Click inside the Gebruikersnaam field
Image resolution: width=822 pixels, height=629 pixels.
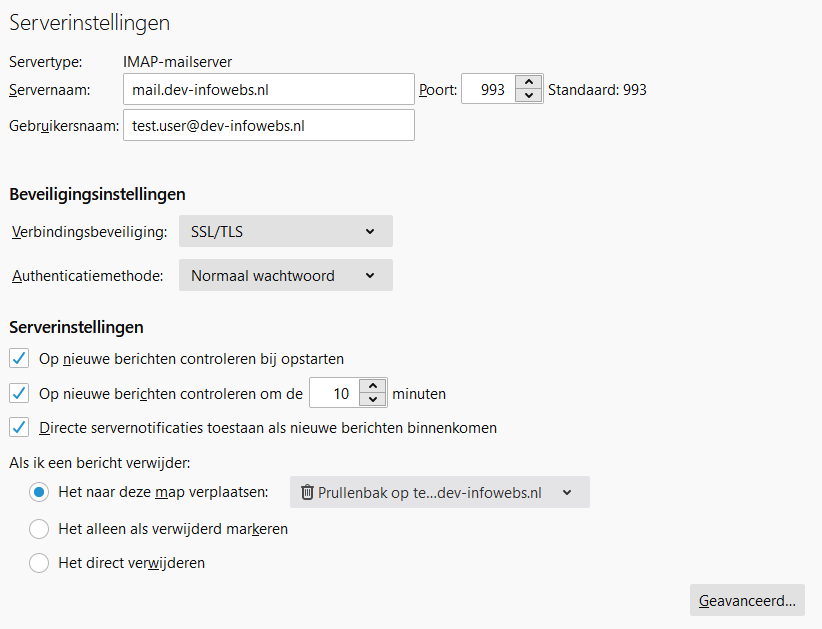268,124
